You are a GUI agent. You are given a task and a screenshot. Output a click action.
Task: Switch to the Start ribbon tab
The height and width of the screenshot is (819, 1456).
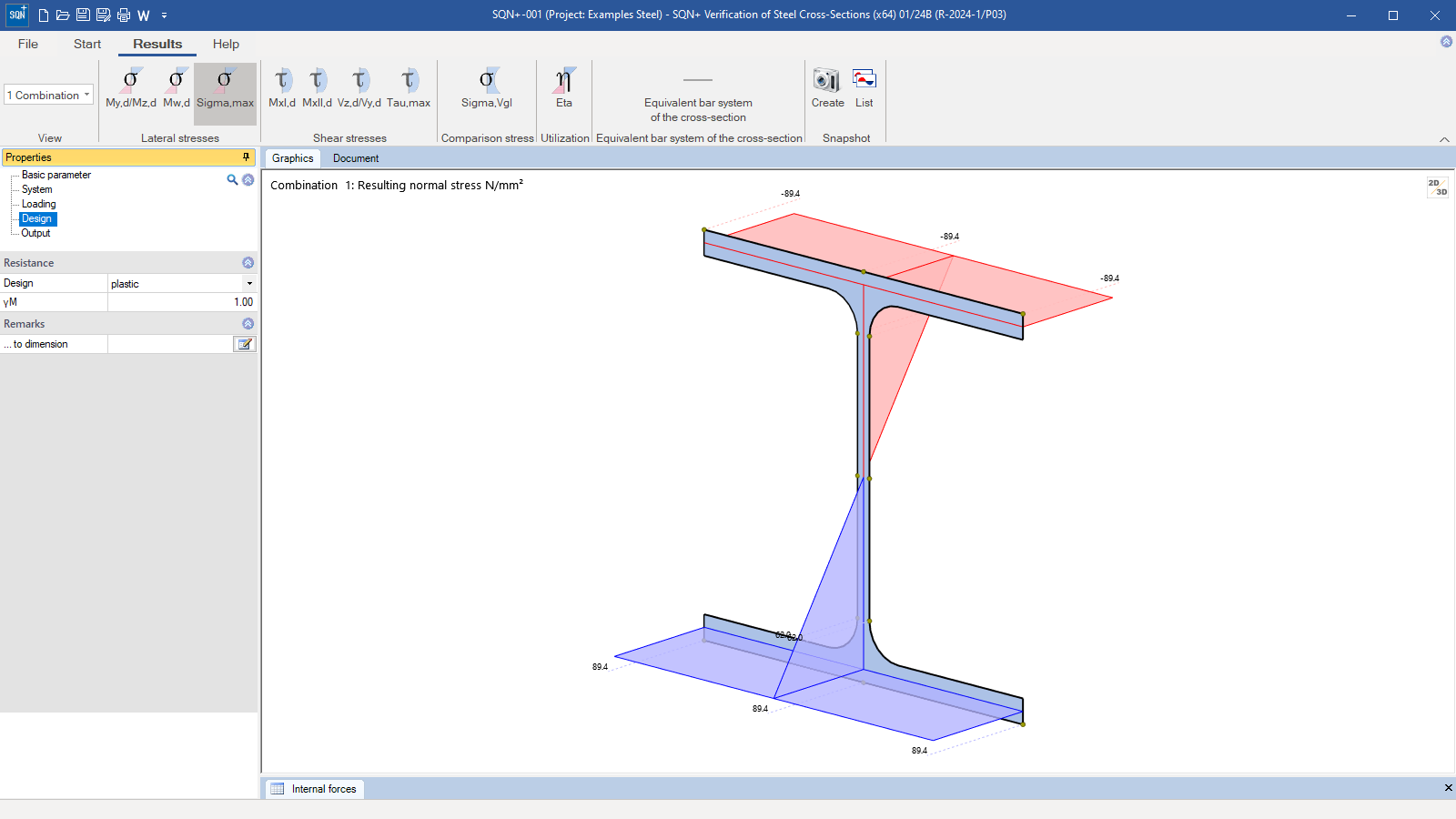coord(87,44)
